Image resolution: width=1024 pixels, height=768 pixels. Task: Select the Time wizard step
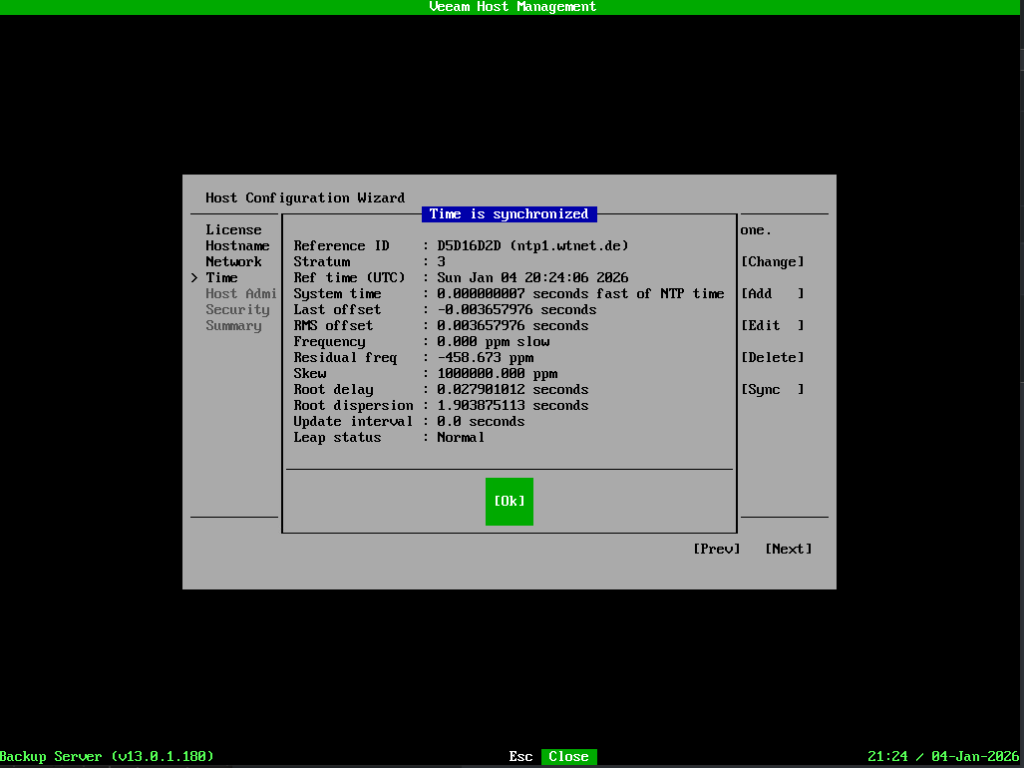point(221,278)
